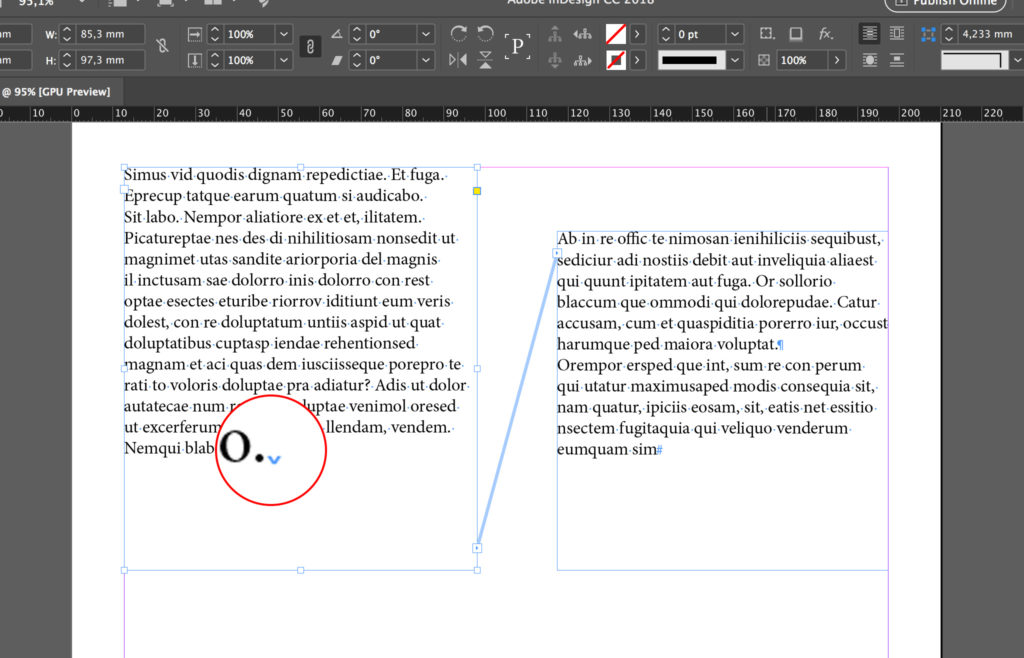Open the Scale X Percentage dropdown

[x=283, y=34]
